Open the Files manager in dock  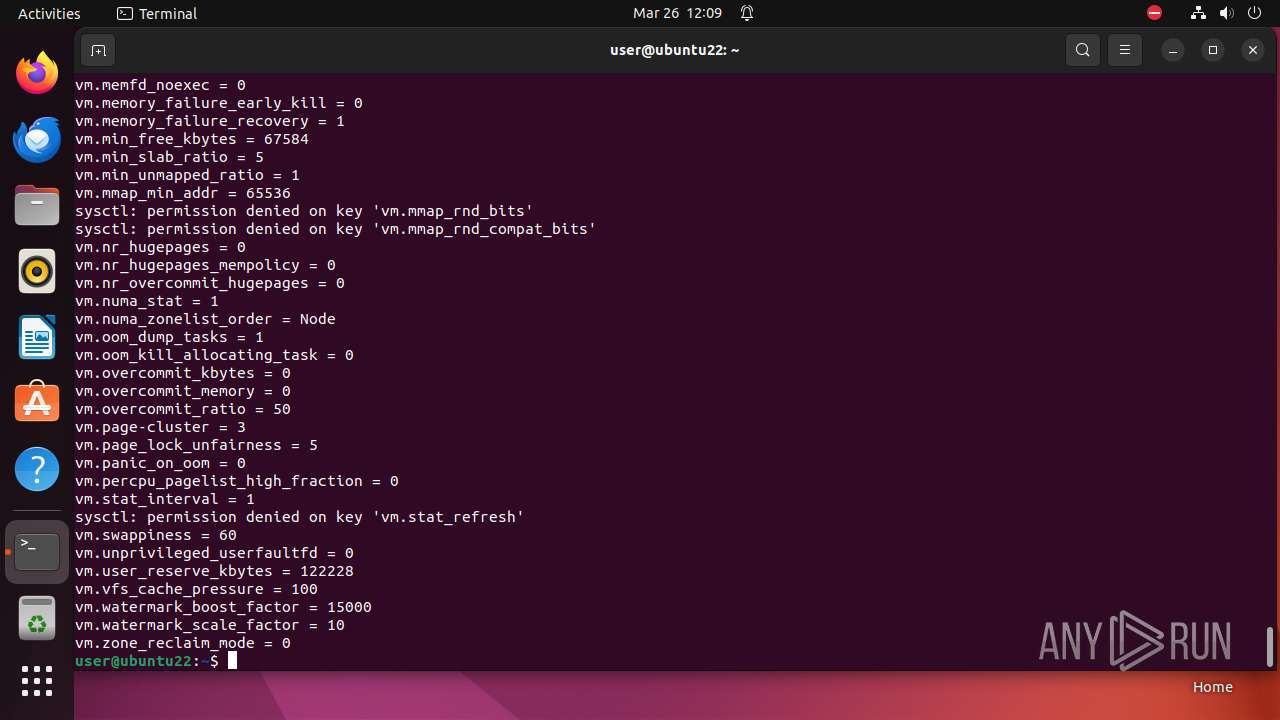[x=37, y=206]
